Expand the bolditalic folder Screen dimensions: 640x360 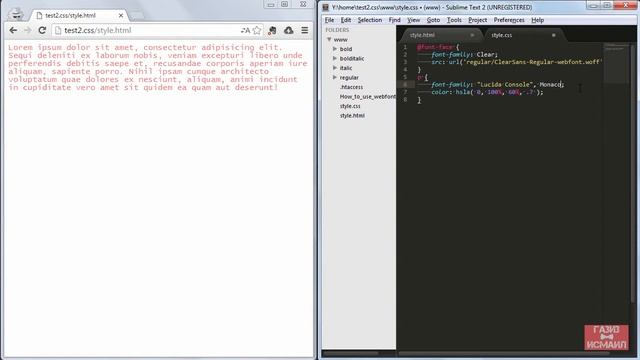[x=335, y=58]
